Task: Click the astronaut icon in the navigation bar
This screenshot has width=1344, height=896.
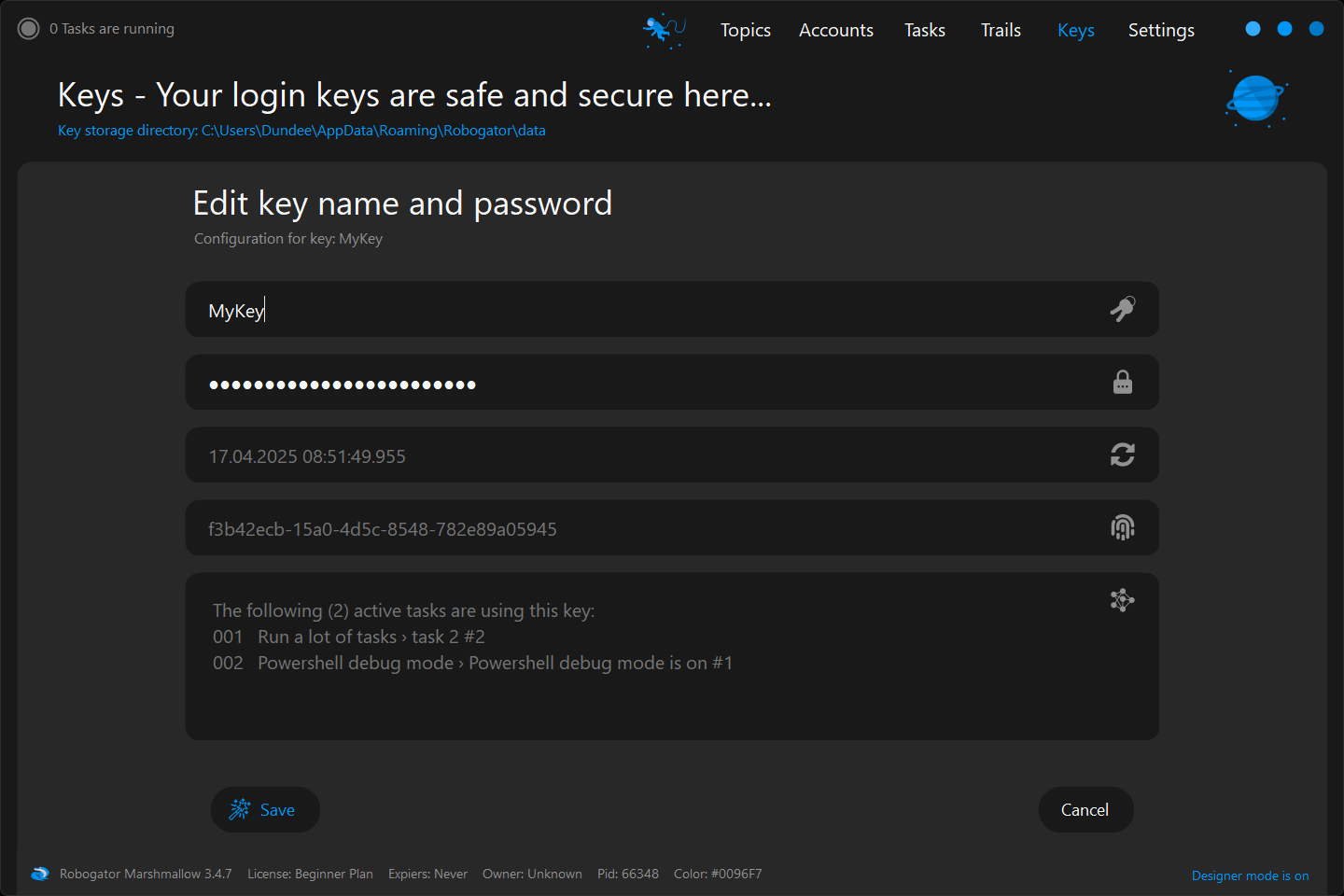Action: point(664,30)
